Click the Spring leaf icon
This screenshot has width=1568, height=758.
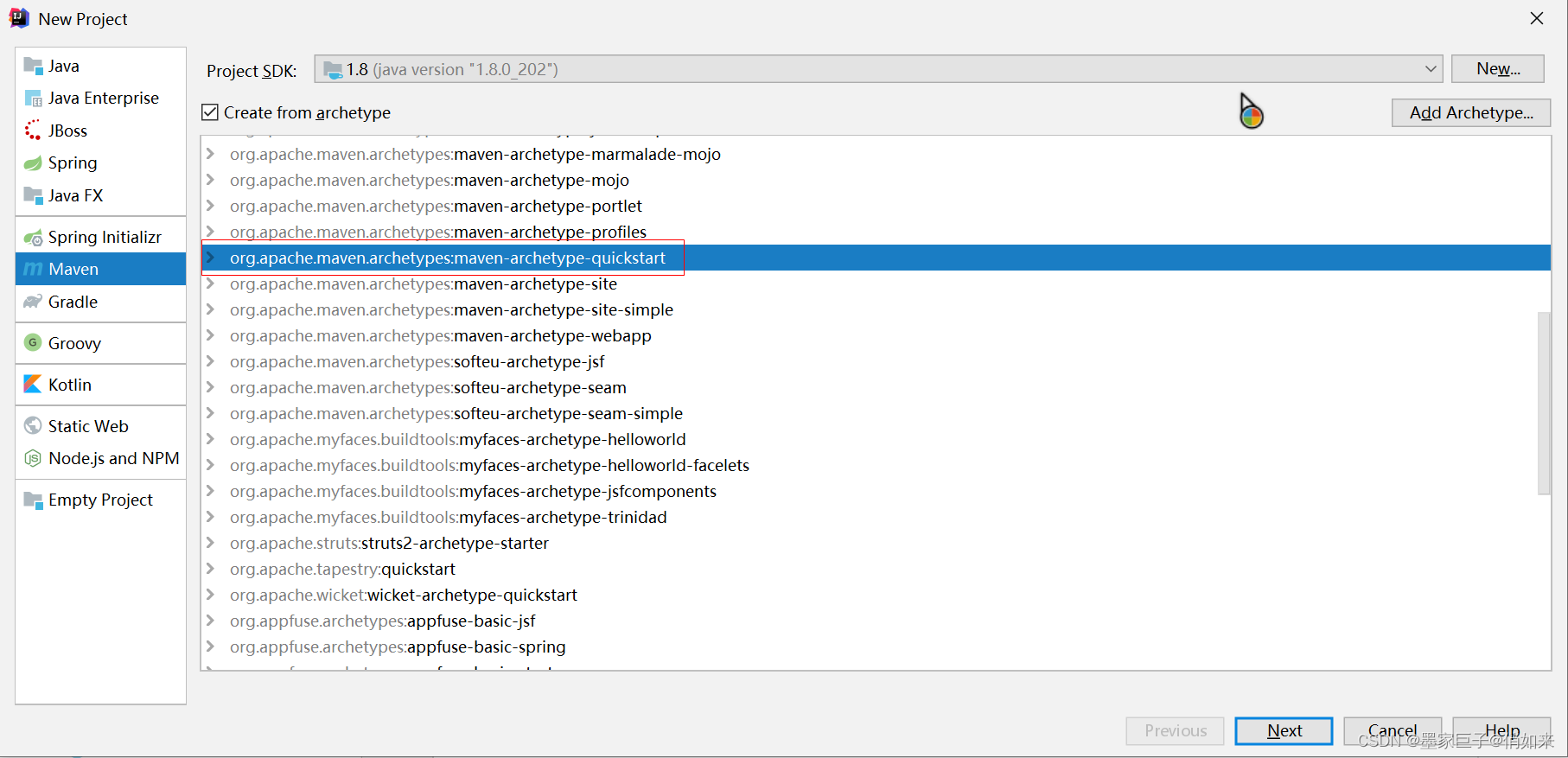(x=33, y=163)
